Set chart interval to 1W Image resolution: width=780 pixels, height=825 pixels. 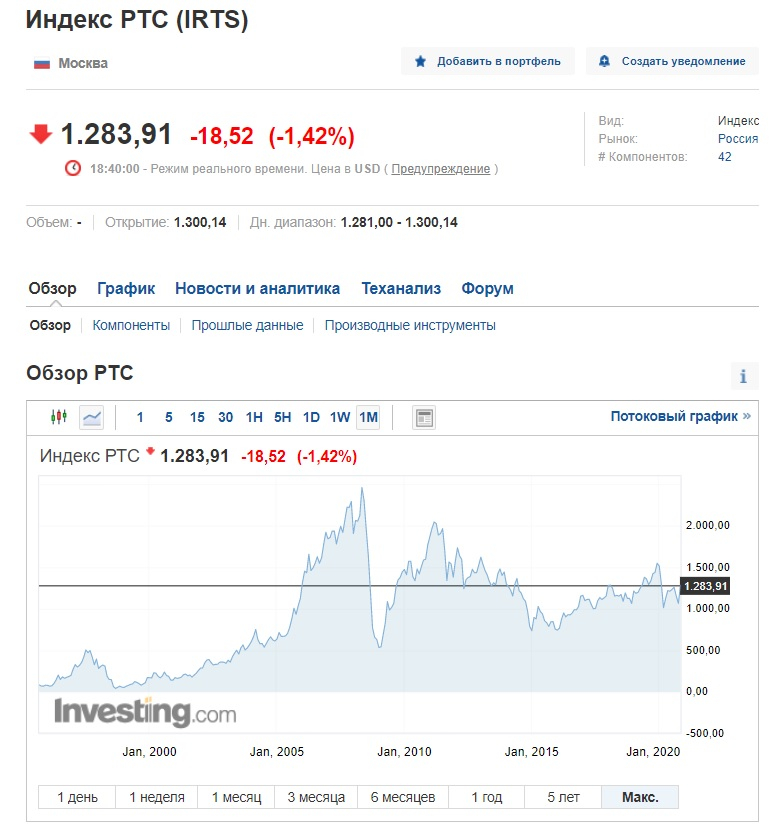[340, 417]
